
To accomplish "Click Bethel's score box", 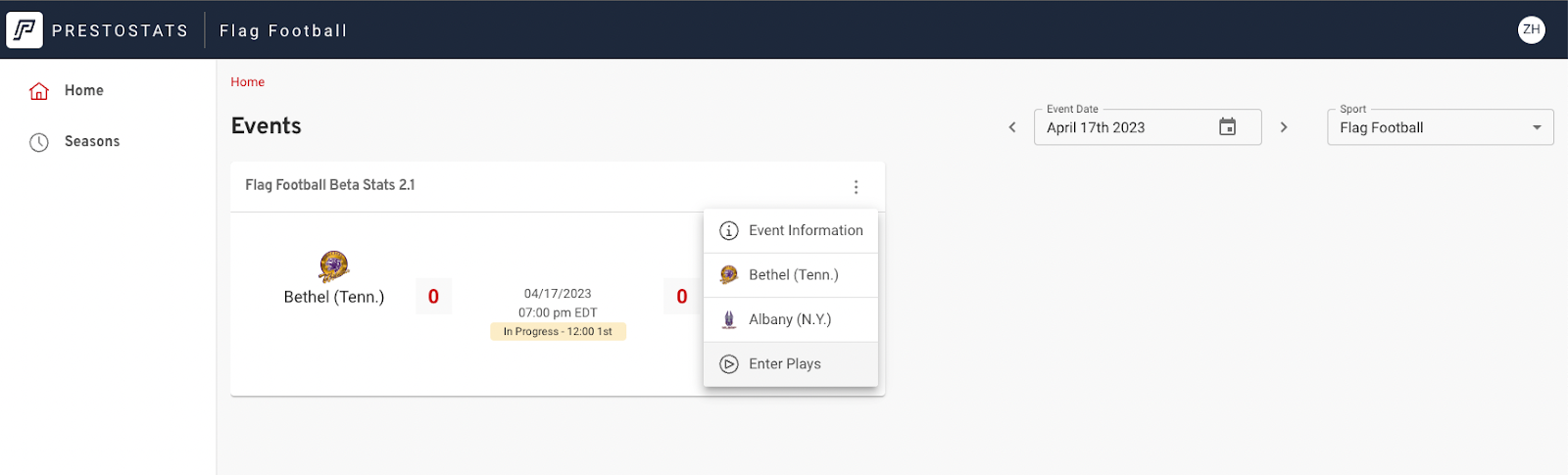I will point(433,297).
